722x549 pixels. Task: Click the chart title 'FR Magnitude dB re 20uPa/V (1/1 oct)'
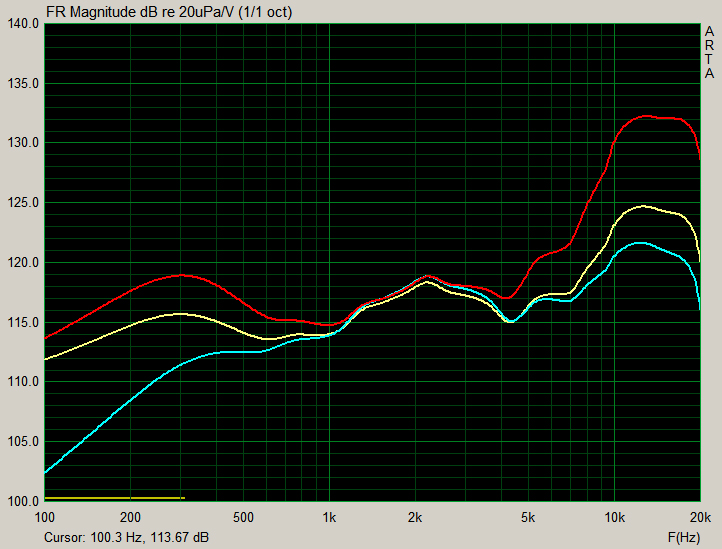169,12
